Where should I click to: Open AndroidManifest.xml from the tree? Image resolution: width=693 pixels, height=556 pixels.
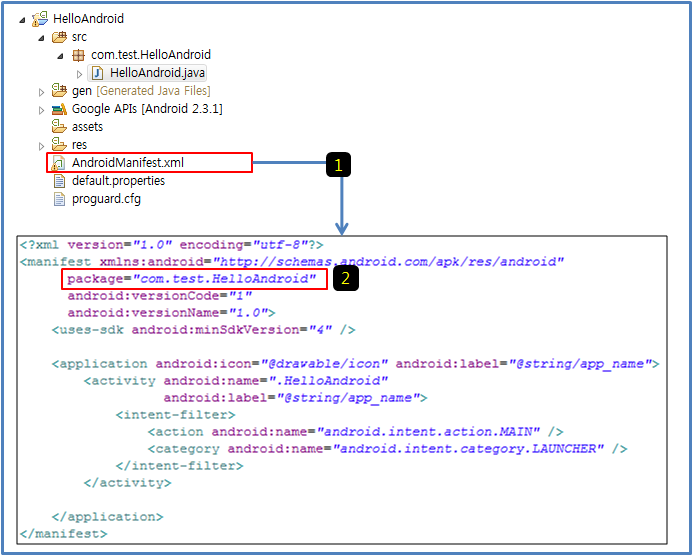click(128, 163)
